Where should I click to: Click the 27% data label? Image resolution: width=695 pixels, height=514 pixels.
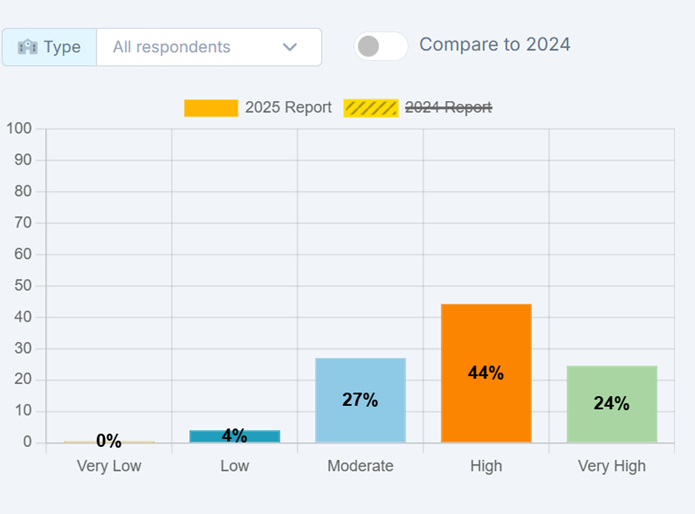coord(360,400)
